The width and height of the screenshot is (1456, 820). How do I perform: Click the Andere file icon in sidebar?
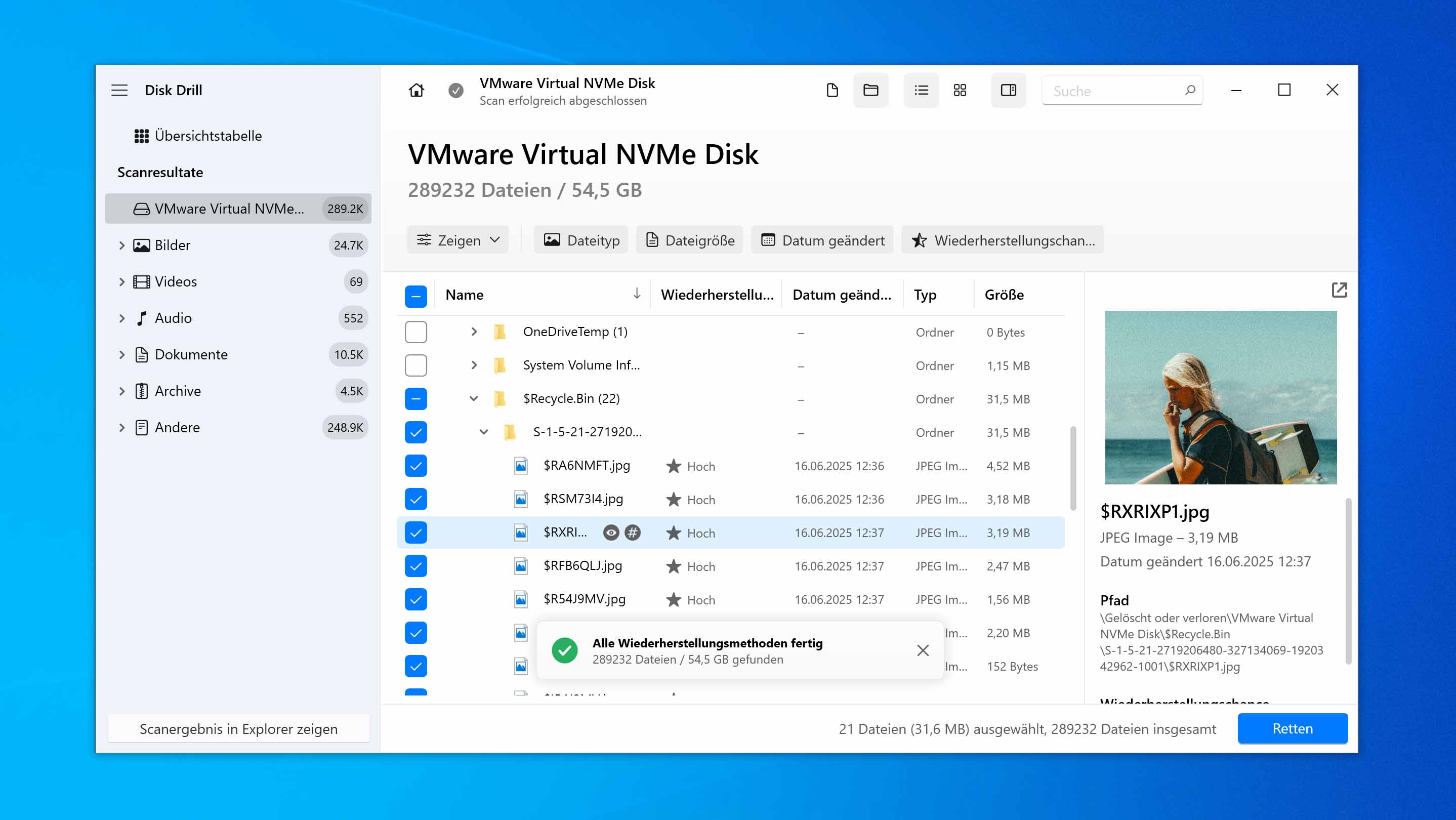141,427
